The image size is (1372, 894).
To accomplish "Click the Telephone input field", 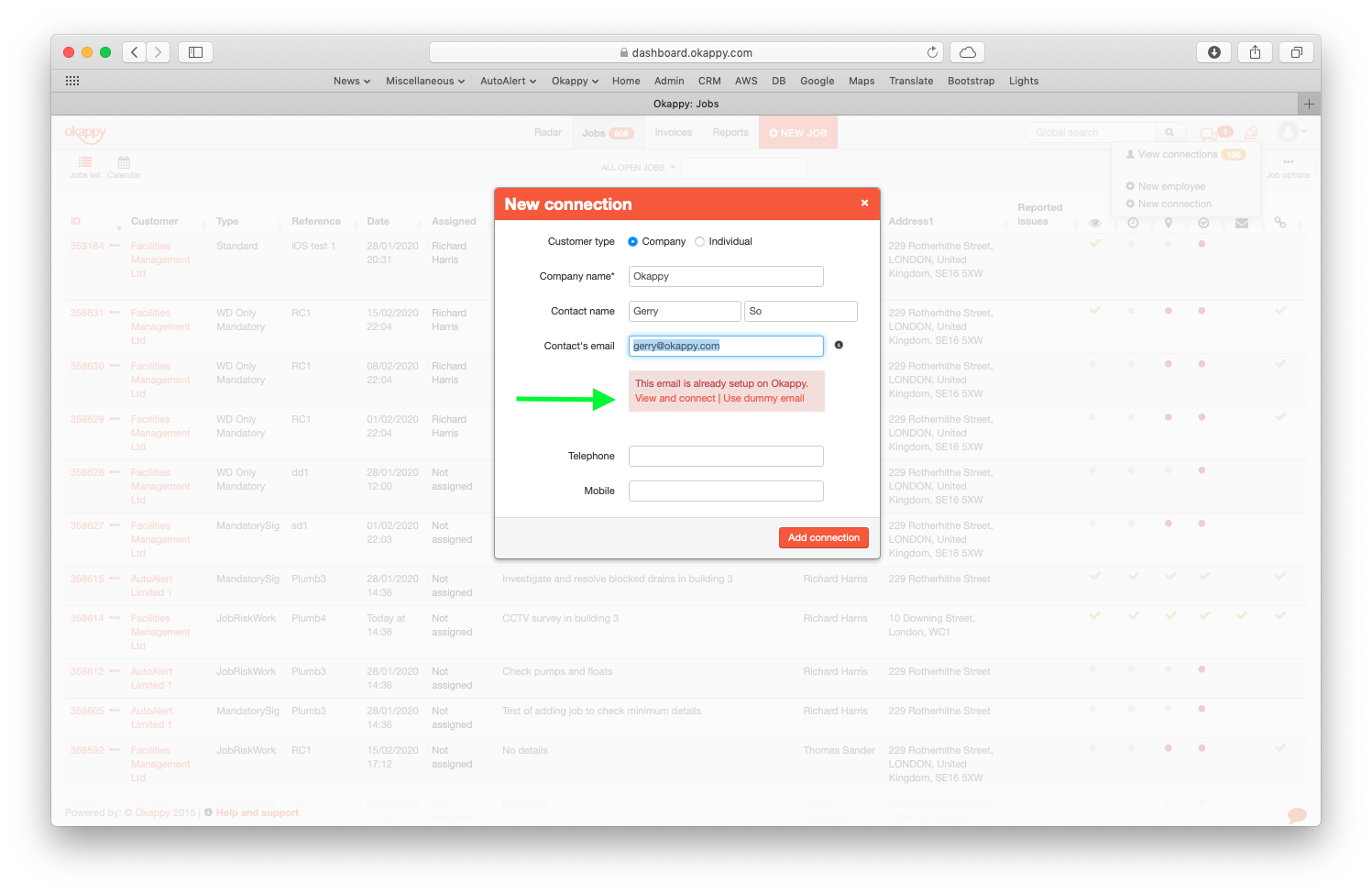I will click(x=726, y=456).
